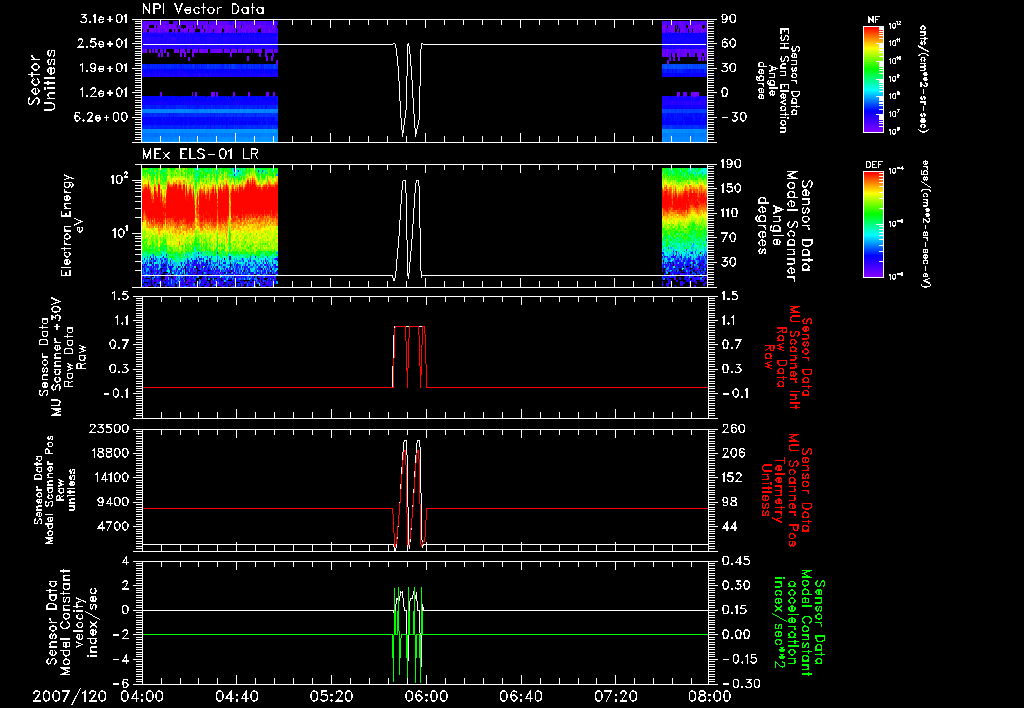The height and width of the screenshot is (708, 1024).
Task: Click the 07:20 time axis tick label
Action: 615,696
